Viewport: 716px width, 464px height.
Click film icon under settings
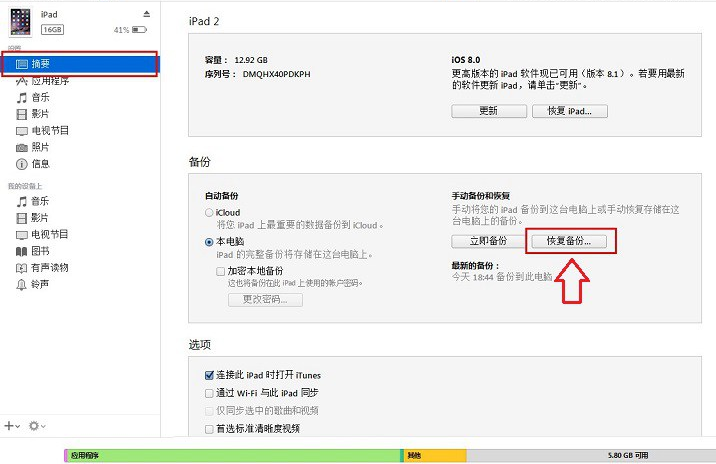tap(21, 114)
